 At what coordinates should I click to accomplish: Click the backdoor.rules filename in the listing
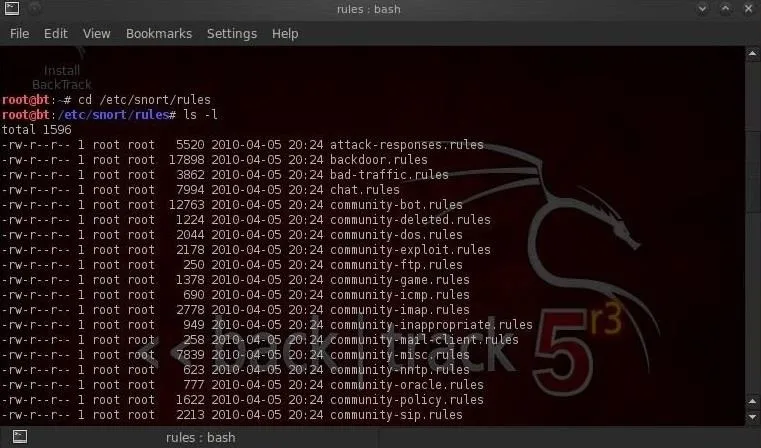[379, 160]
